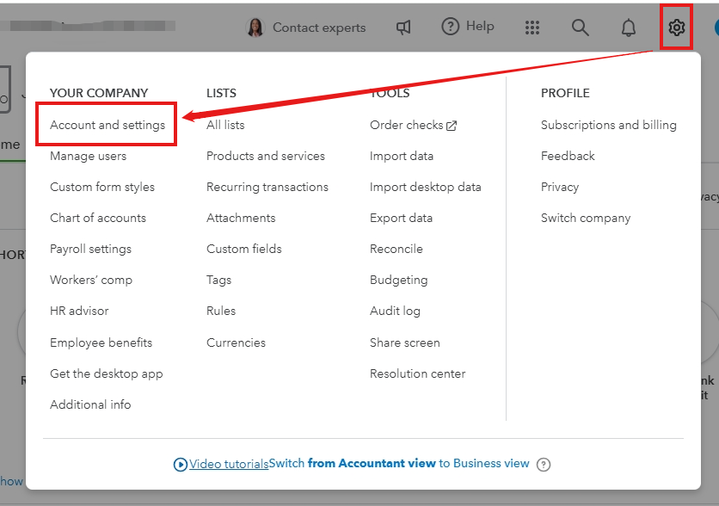
Task: Open Recurring transactions list
Action: [267, 187]
